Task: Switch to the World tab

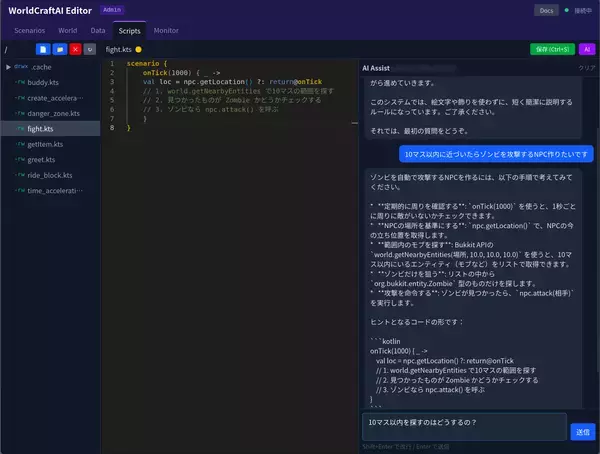Action: click(x=68, y=31)
